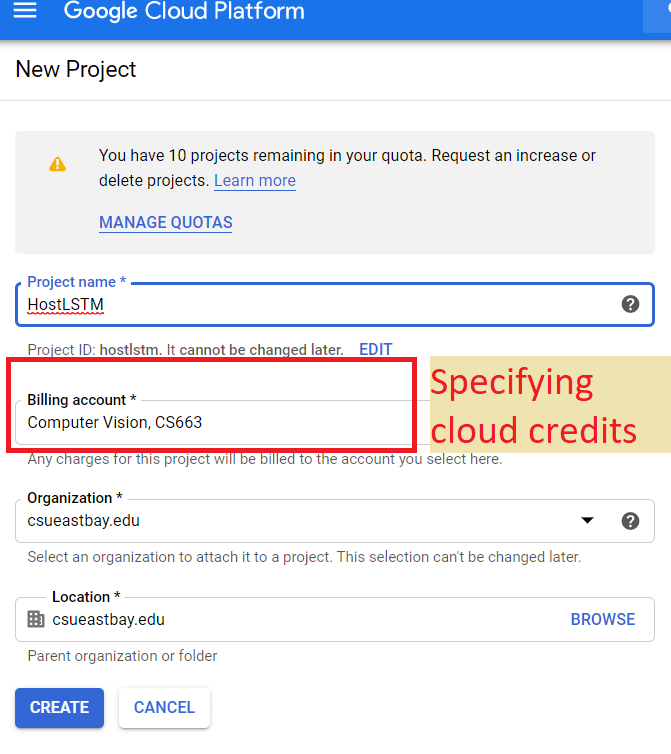Click the Project ID 'hostlstm' text
This screenshot has height=754, width=671.
(130, 350)
